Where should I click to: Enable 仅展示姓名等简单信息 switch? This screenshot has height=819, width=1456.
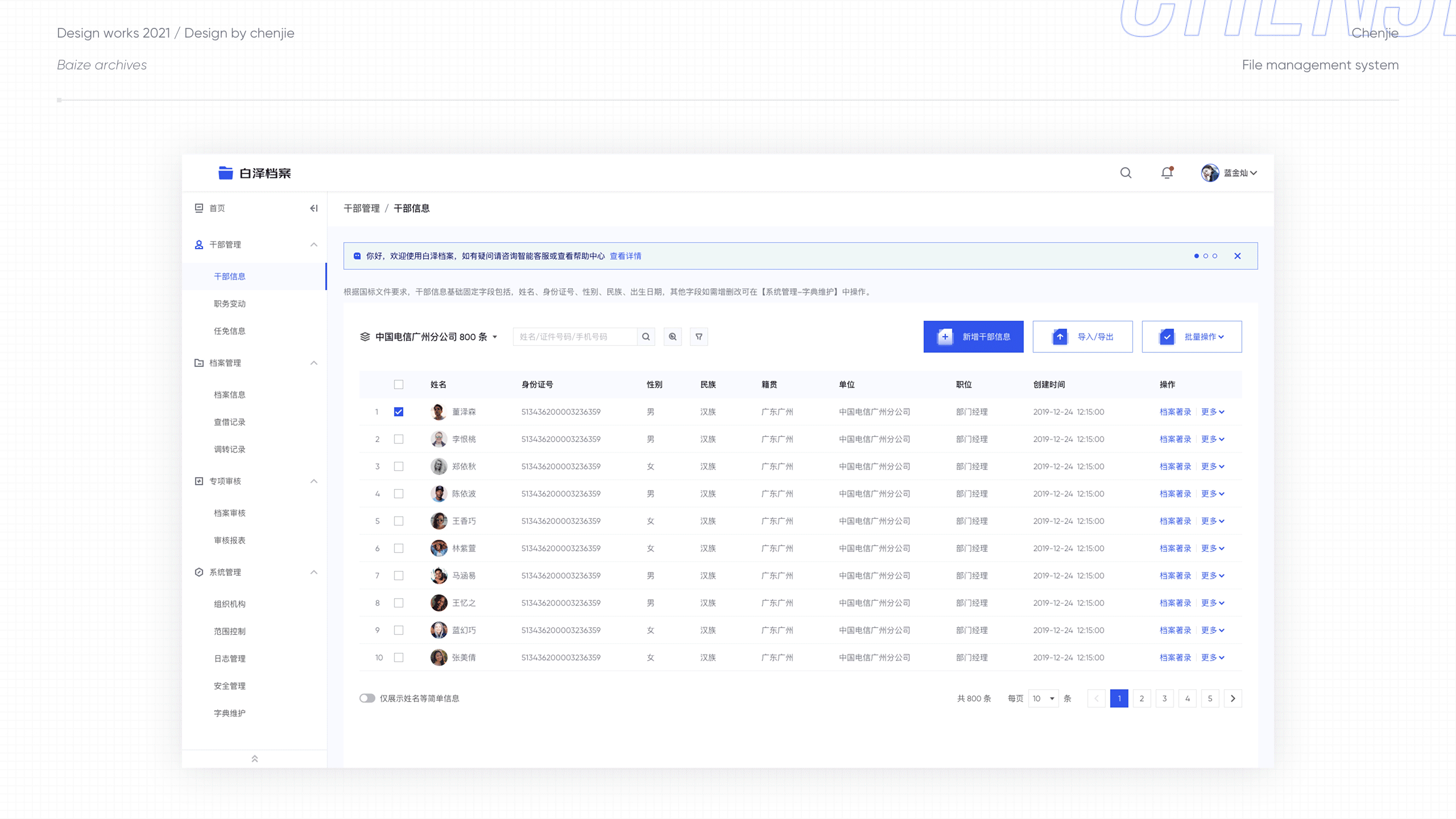(367, 698)
